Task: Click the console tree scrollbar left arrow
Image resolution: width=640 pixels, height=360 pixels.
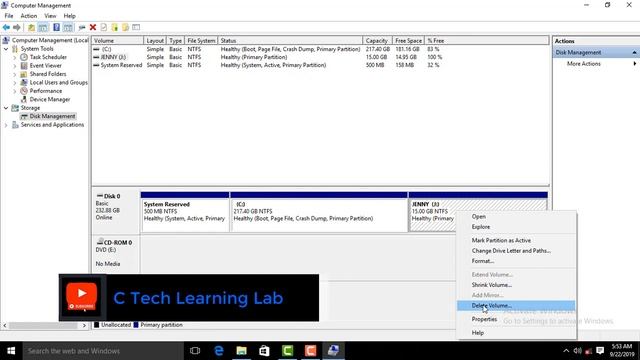Action: (x=4, y=326)
